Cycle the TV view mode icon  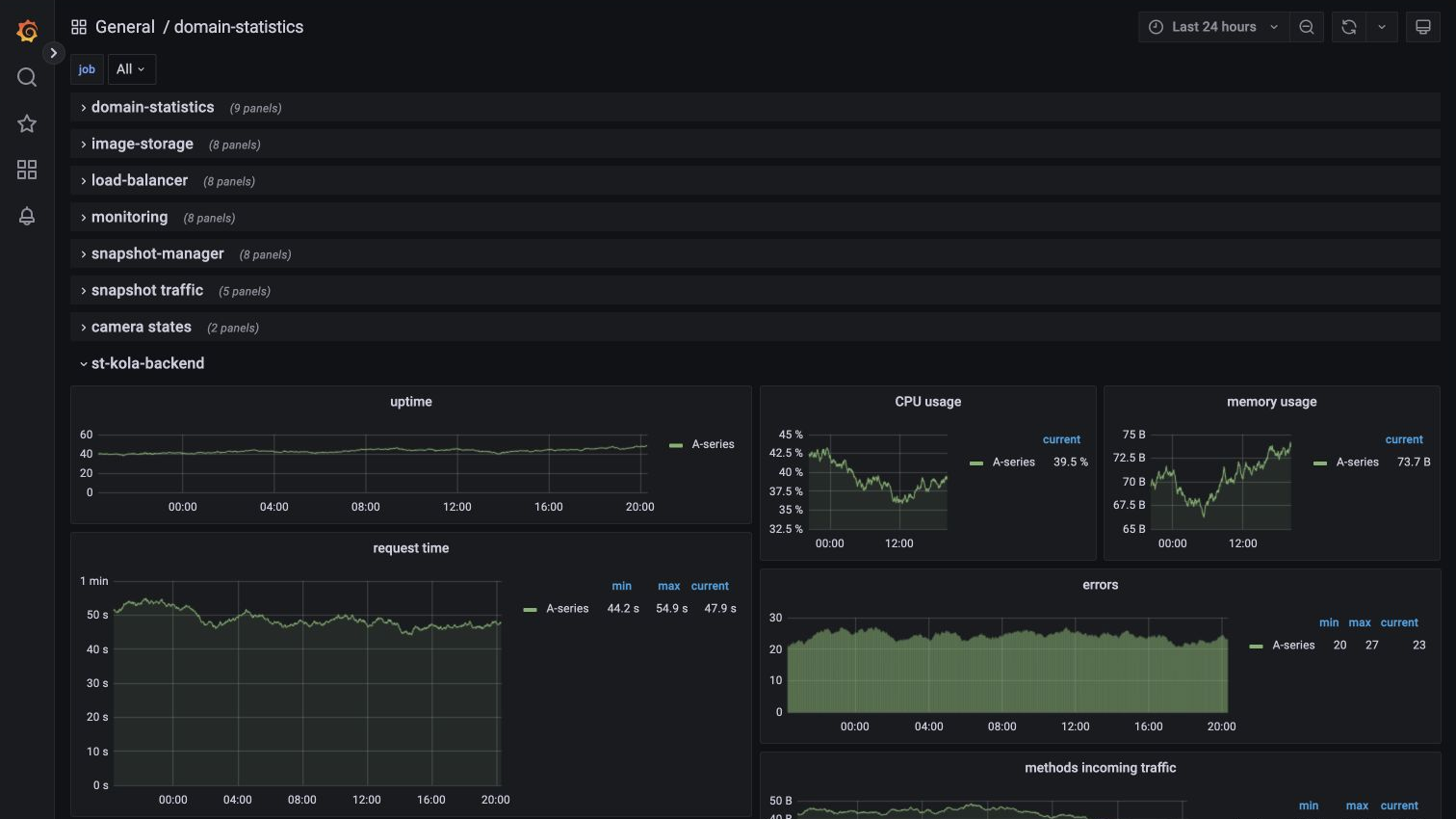pos(1423,27)
